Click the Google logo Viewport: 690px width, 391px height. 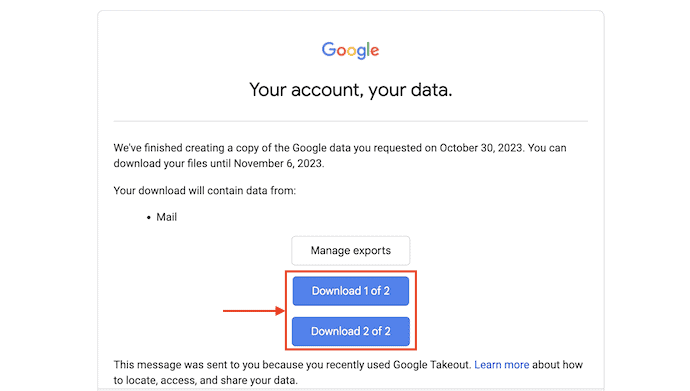point(350,51)
